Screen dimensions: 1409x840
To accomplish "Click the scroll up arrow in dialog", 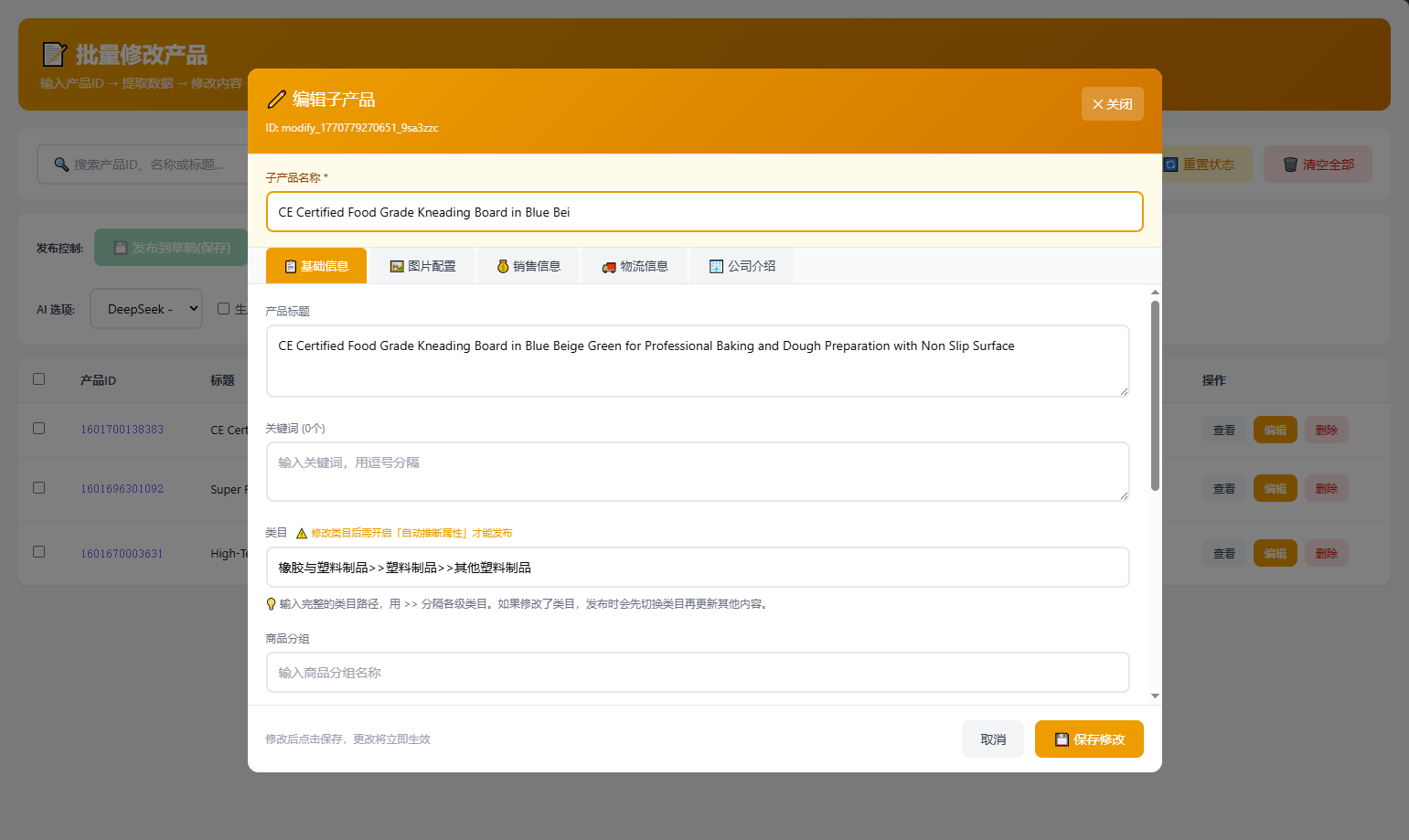I will [x=1155, y=292].
